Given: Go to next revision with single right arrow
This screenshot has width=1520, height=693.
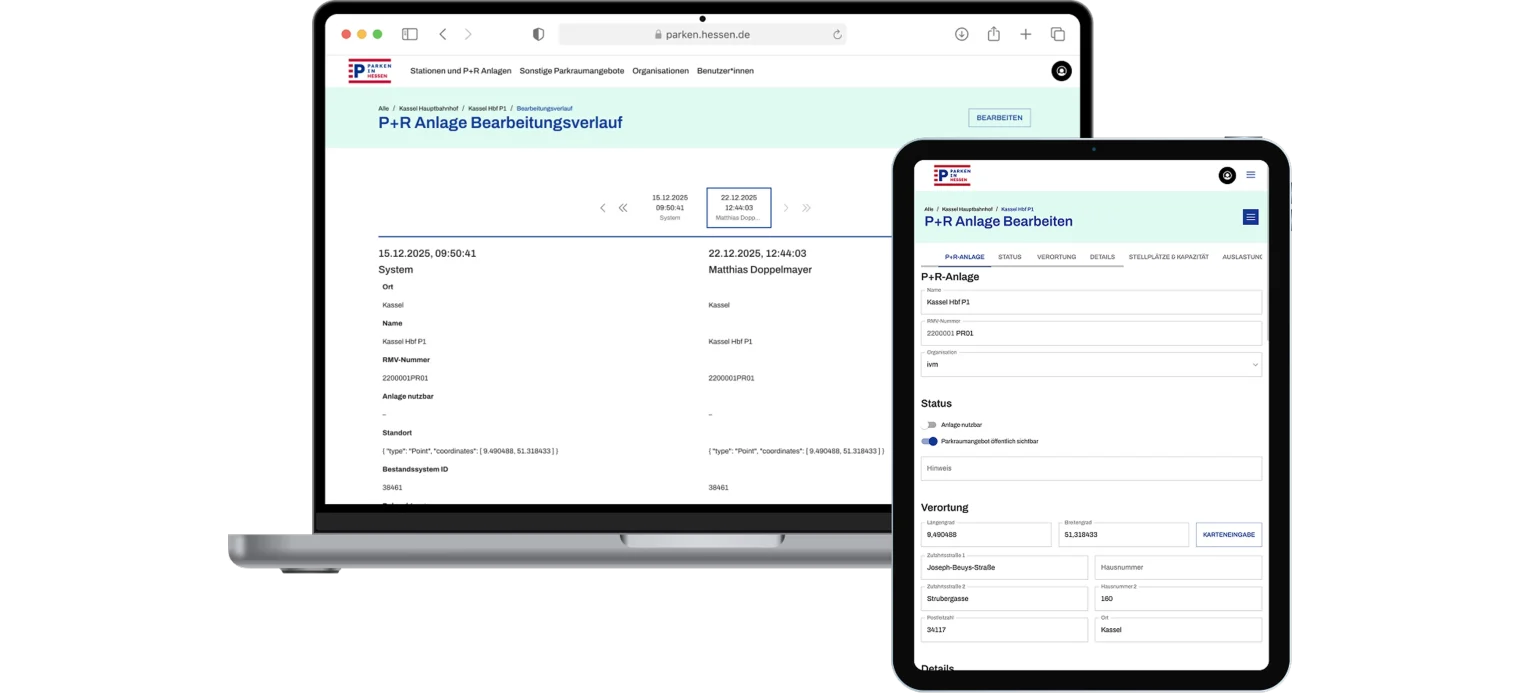Looking at the screenshot, I should pyautogui.click(x=786, y=208).
